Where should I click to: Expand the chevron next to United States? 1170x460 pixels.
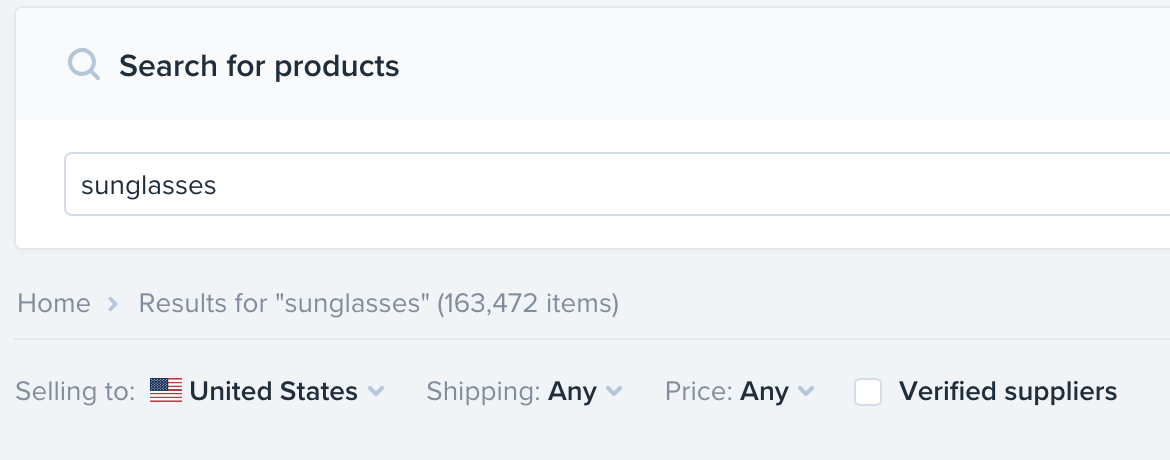[376, 391]
